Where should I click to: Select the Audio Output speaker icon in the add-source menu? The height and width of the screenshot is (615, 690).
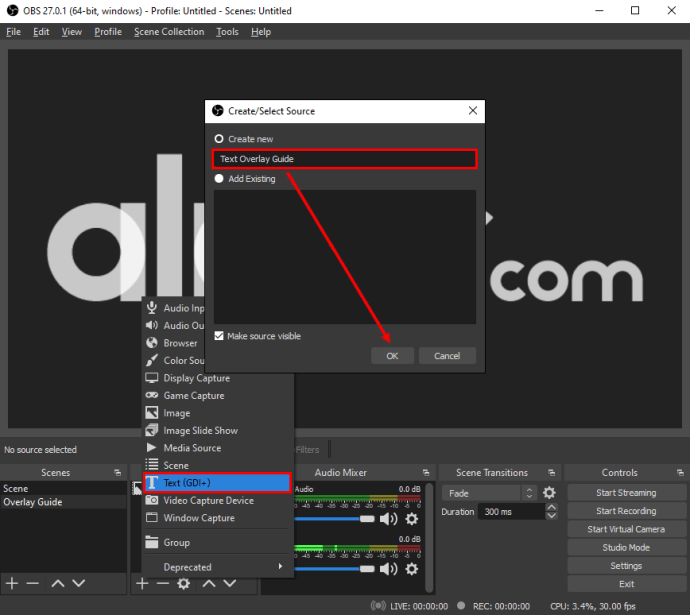click(152, 326)
